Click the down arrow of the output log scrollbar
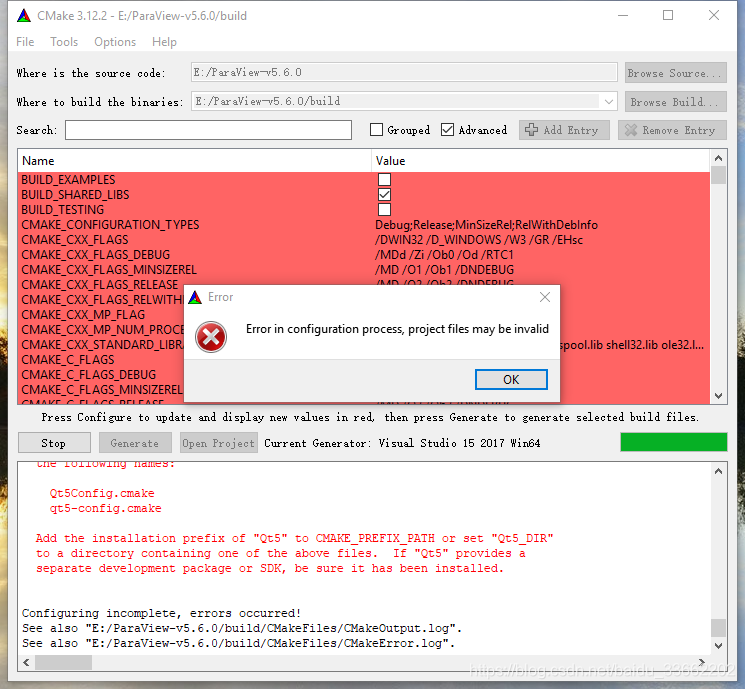Screen dimensions: 745x689 (x=718, y=646)
